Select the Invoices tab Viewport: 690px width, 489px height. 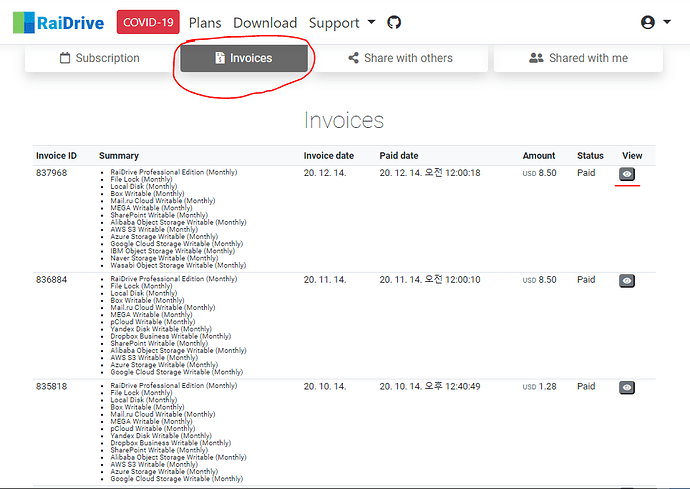[243, 58]
